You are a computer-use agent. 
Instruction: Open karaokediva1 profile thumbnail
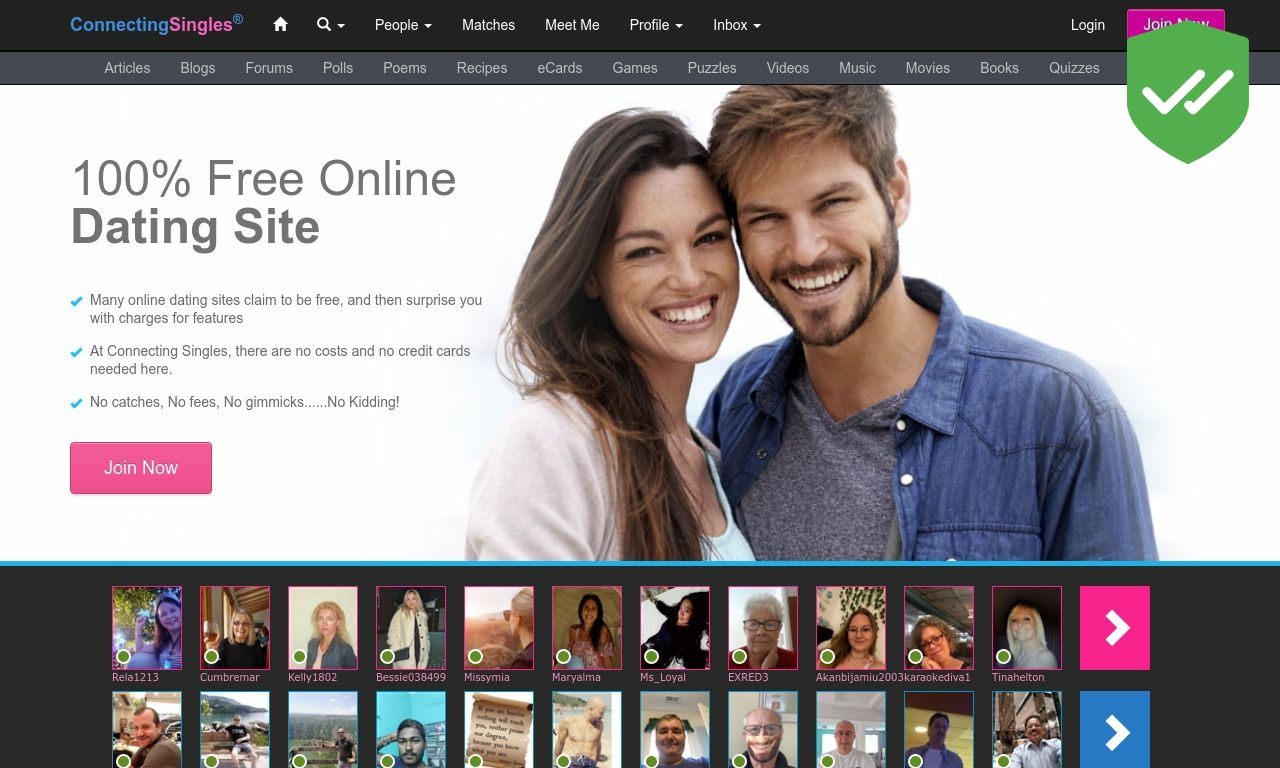tap(939, 628)
